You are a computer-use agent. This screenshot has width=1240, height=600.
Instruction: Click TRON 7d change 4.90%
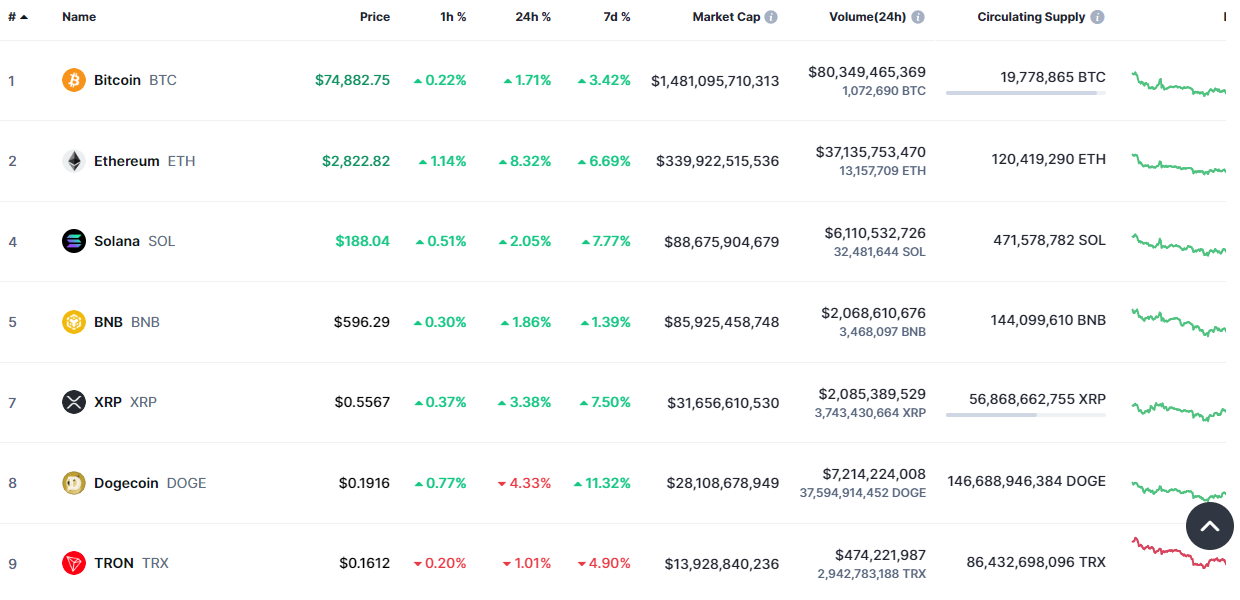604,563
